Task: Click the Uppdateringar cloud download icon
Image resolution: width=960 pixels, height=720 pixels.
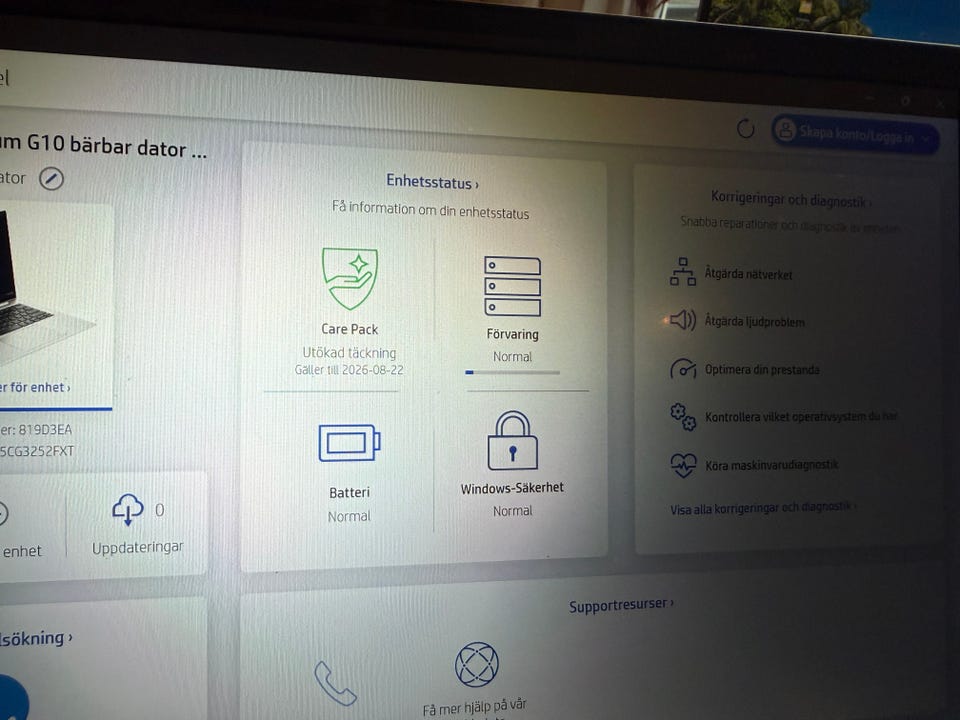Action: click(127, 509)
